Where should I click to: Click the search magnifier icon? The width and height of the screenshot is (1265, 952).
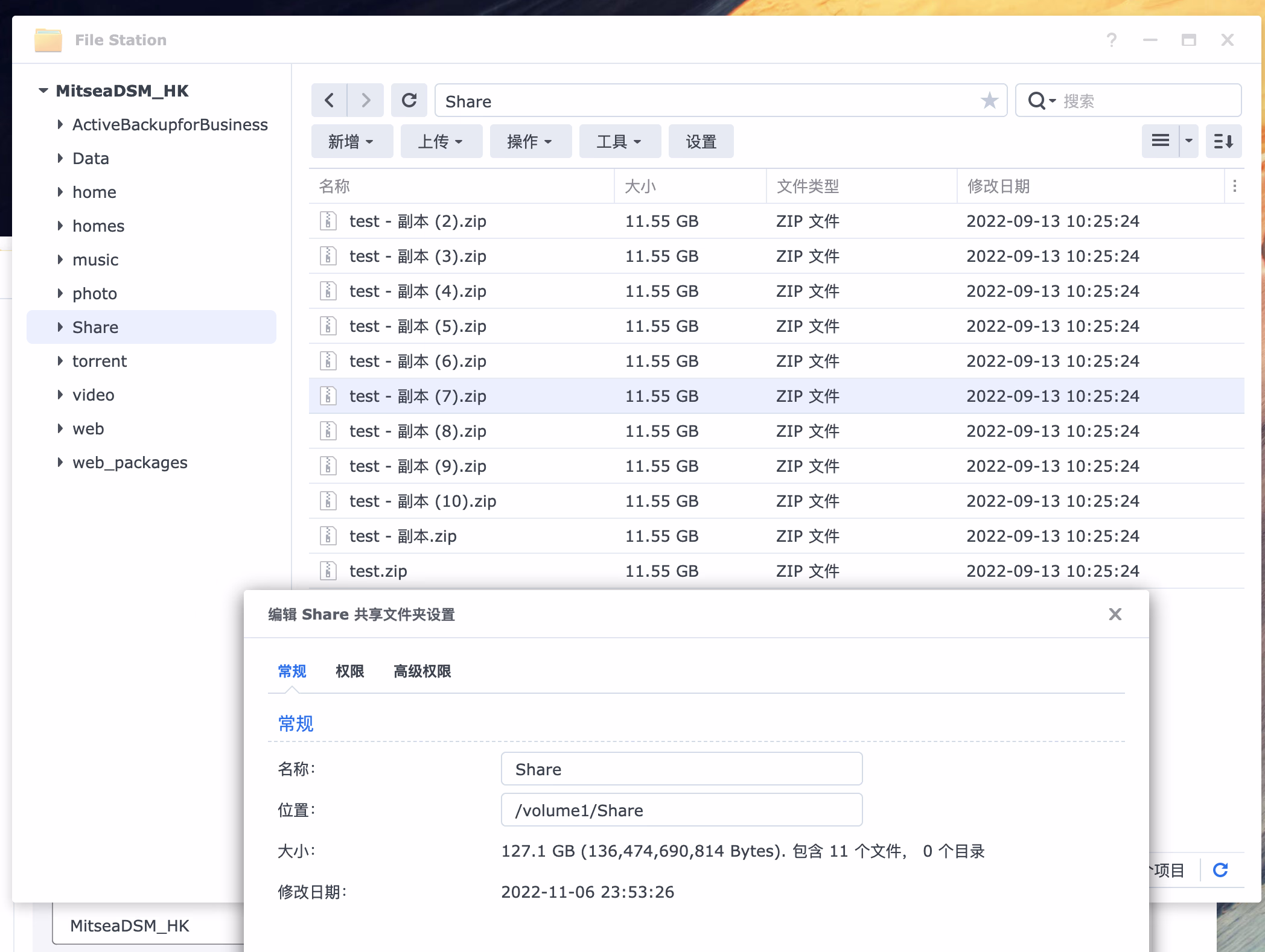[x=1037, y=101]
